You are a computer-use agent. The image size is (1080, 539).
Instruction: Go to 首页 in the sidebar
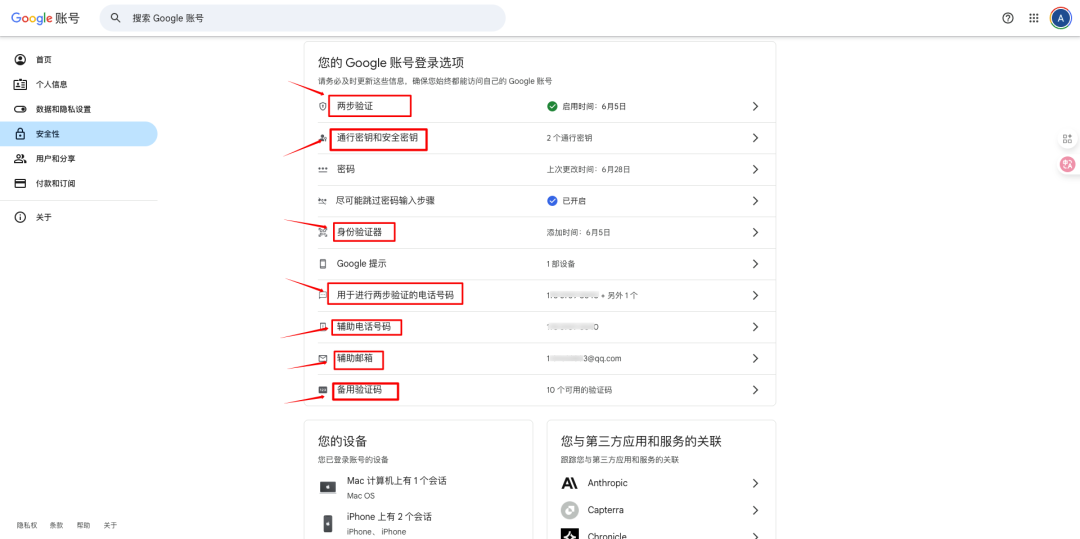79,60
